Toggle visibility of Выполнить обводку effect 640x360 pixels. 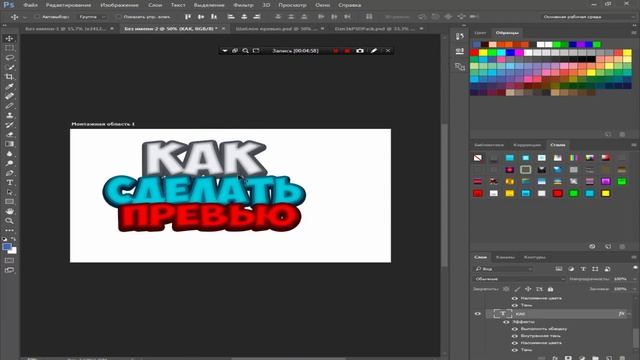[514, 329]
